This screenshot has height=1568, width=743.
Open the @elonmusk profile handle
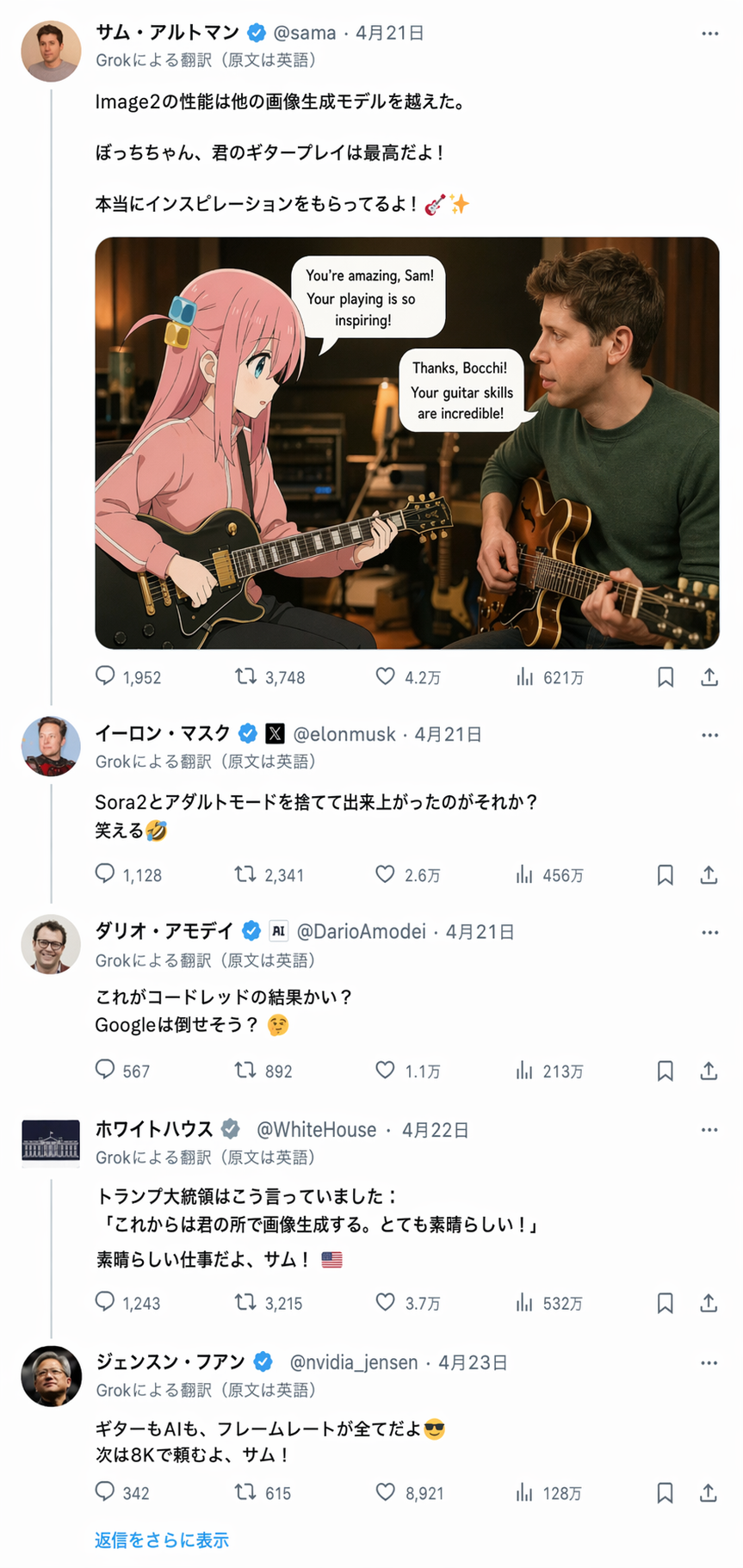coord(344,734)
